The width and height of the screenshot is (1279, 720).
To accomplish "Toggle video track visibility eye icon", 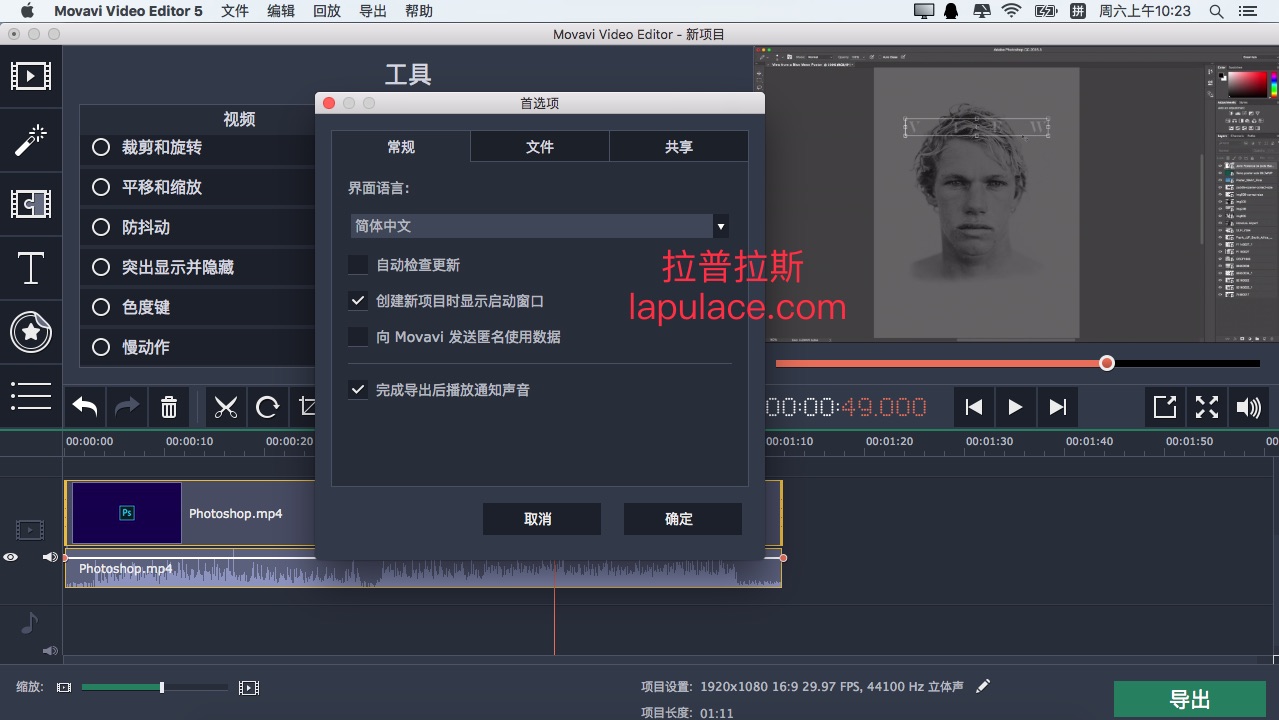I will coord(11,557).
